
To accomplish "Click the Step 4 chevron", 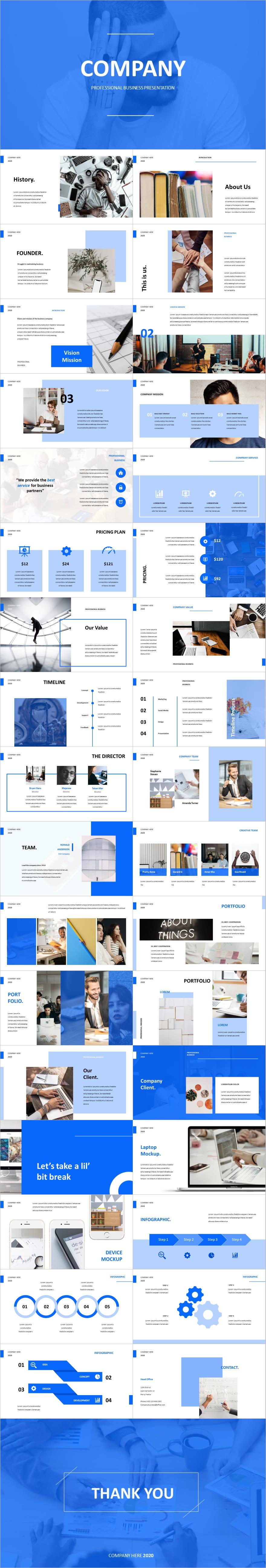I will point(237,1239).
